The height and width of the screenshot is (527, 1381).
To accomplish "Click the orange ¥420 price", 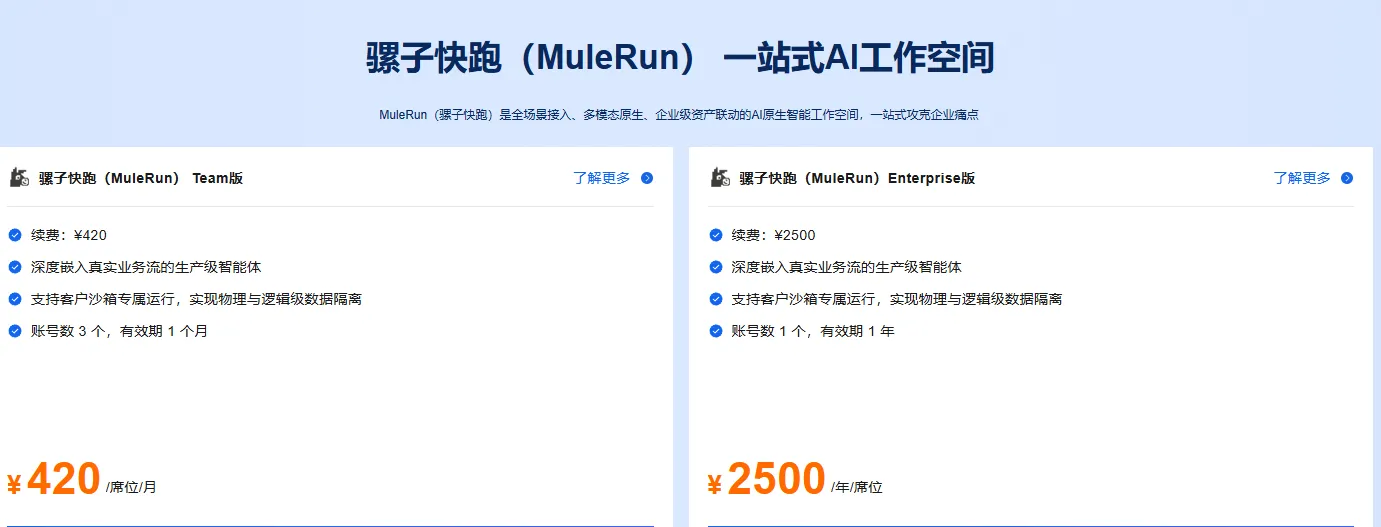I will [x=54, y=480].
